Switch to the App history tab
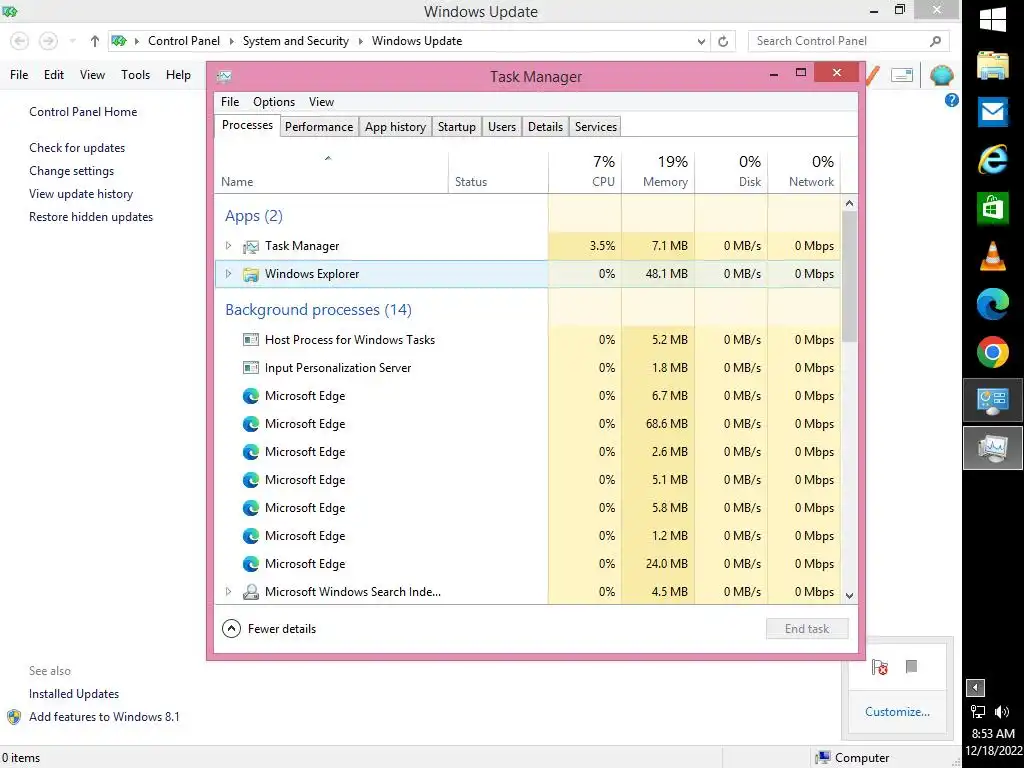The width and height of the screenshot is (1024, 768). click(x=395, y=127)
